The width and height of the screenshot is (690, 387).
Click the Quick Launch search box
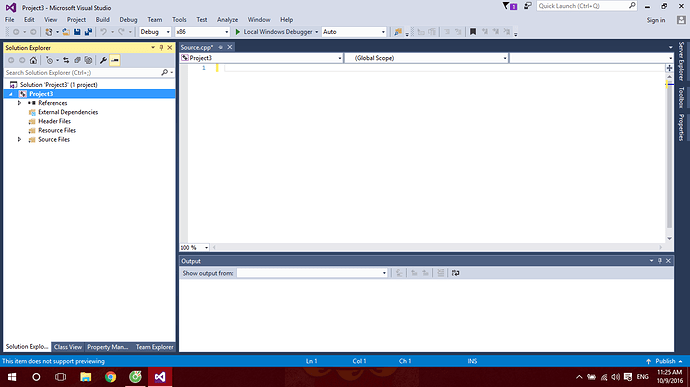[x=587, y=6]
